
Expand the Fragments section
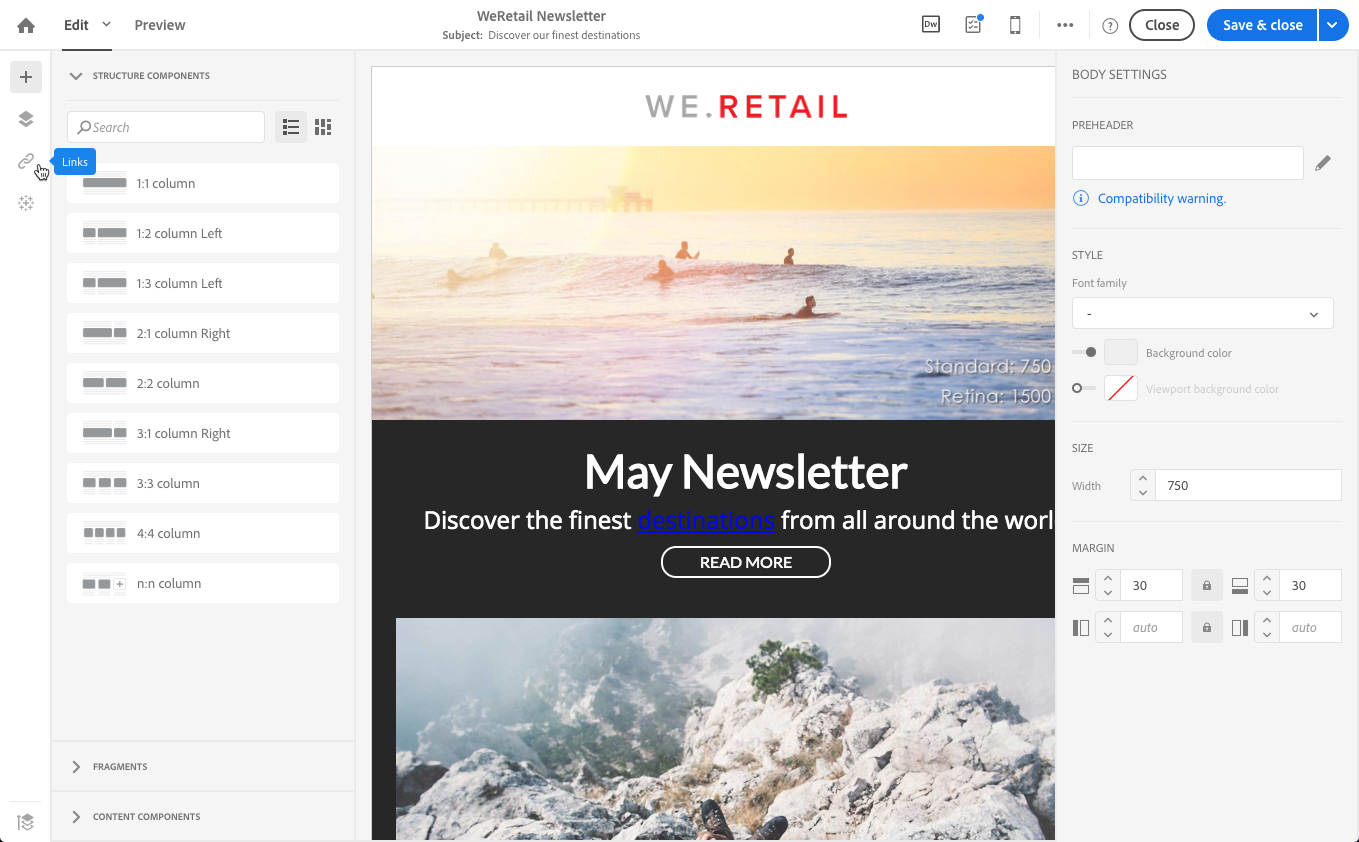click(76, 767)
